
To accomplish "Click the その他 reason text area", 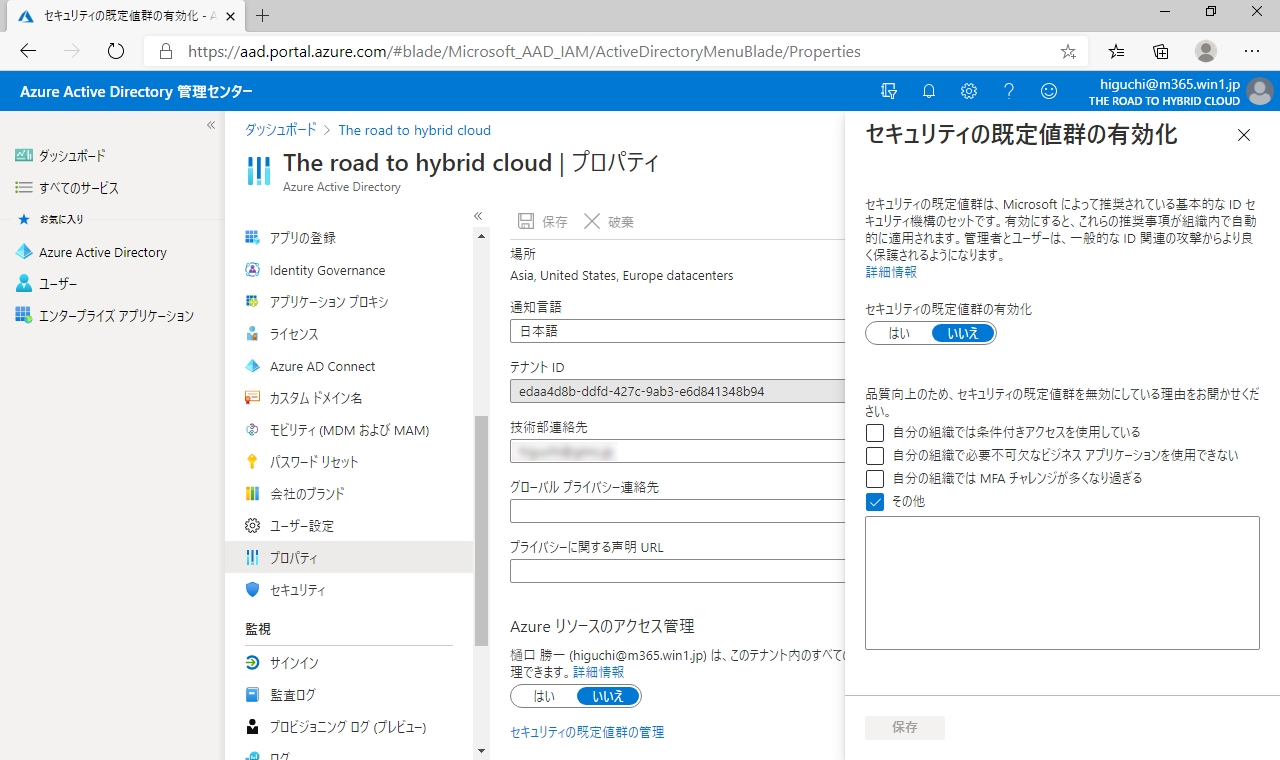I will click(1062, 583).
